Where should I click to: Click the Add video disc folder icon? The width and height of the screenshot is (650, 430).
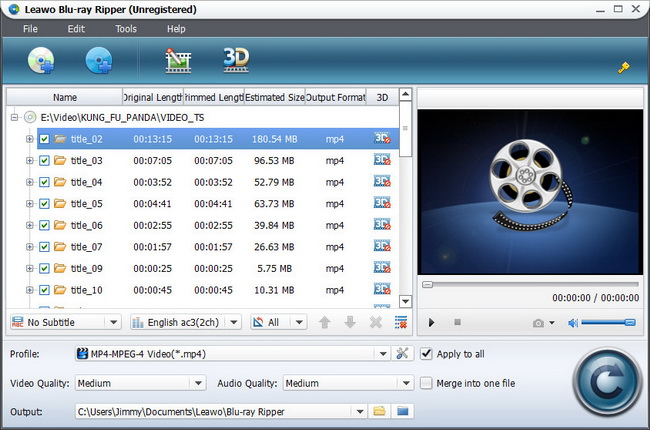pos(99,60)
